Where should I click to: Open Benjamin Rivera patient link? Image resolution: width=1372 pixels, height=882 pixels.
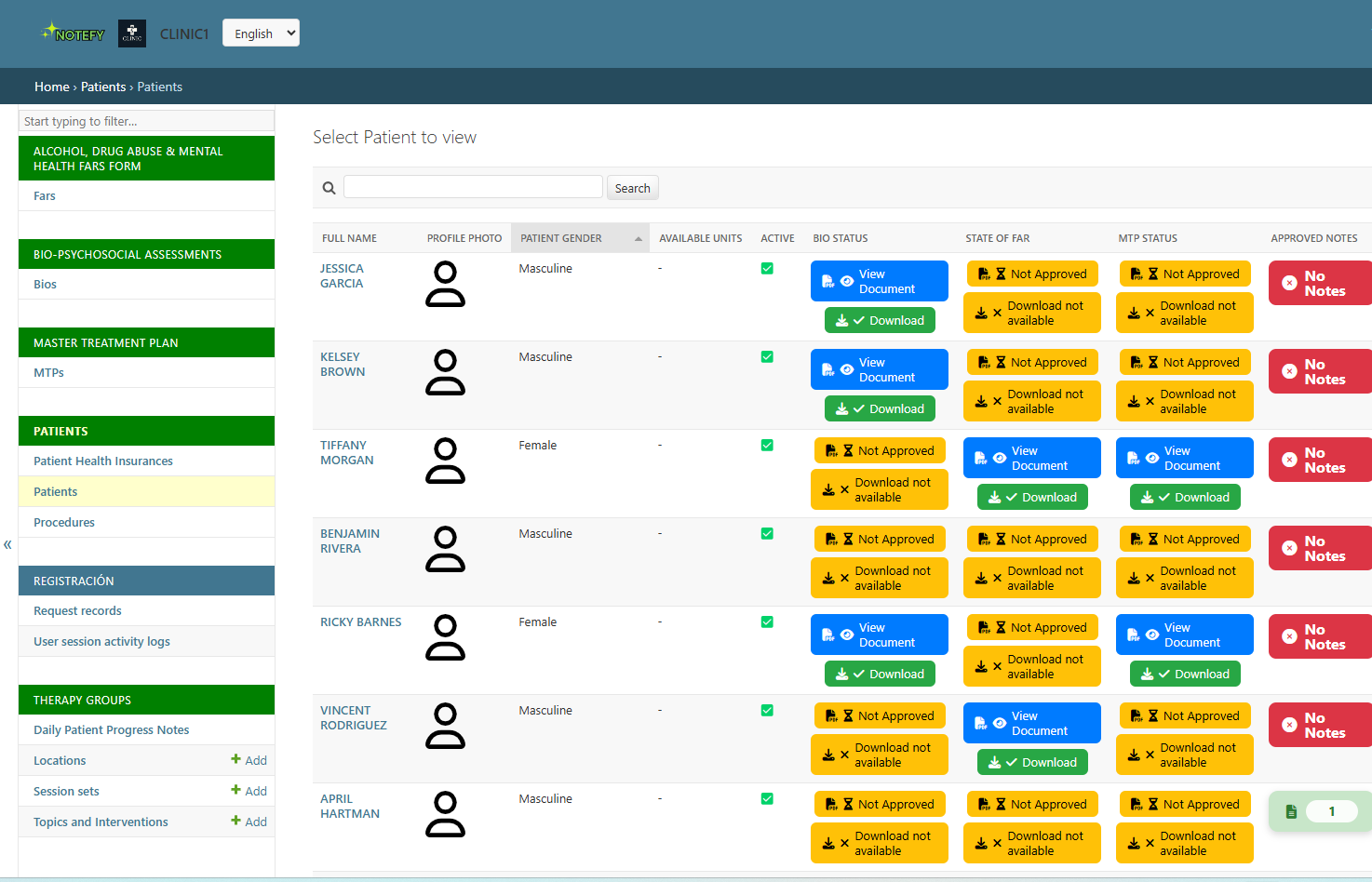point(350,541)
